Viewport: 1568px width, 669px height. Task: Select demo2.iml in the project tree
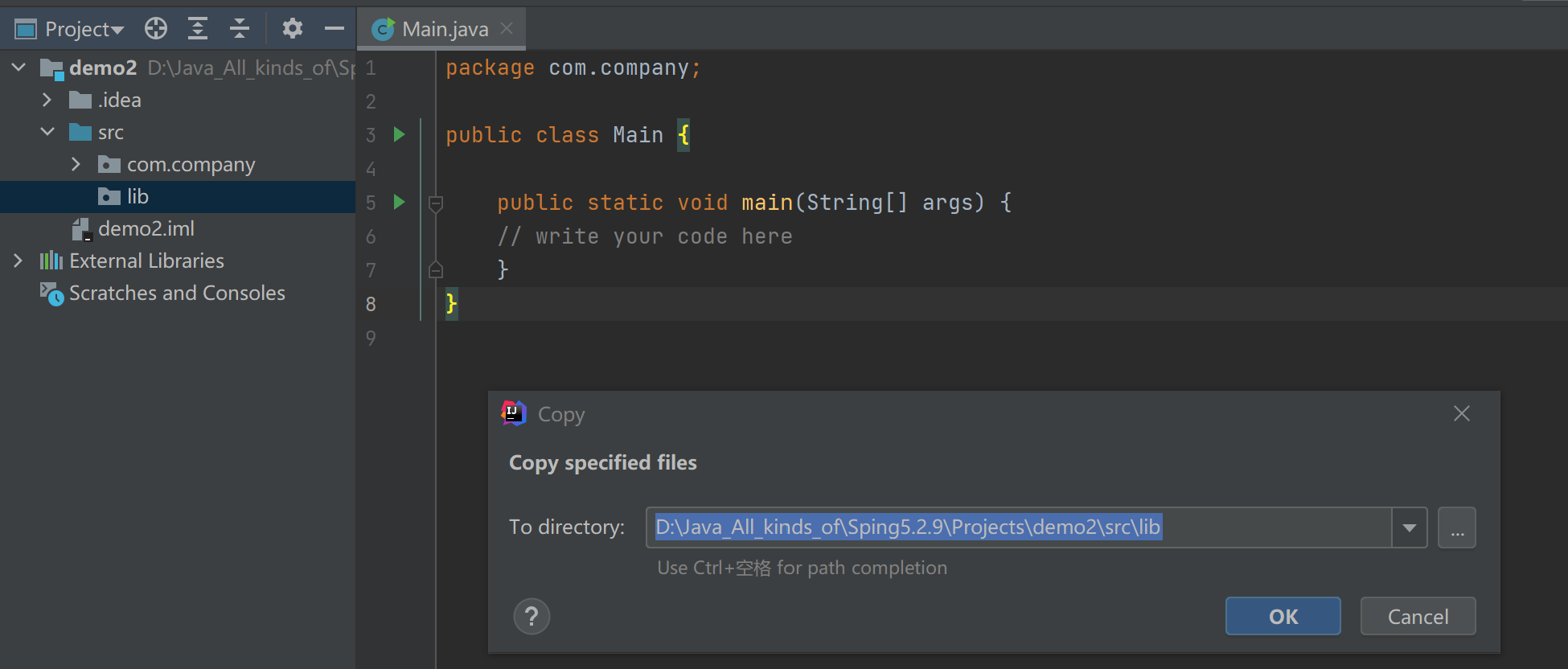coord(146,228)
